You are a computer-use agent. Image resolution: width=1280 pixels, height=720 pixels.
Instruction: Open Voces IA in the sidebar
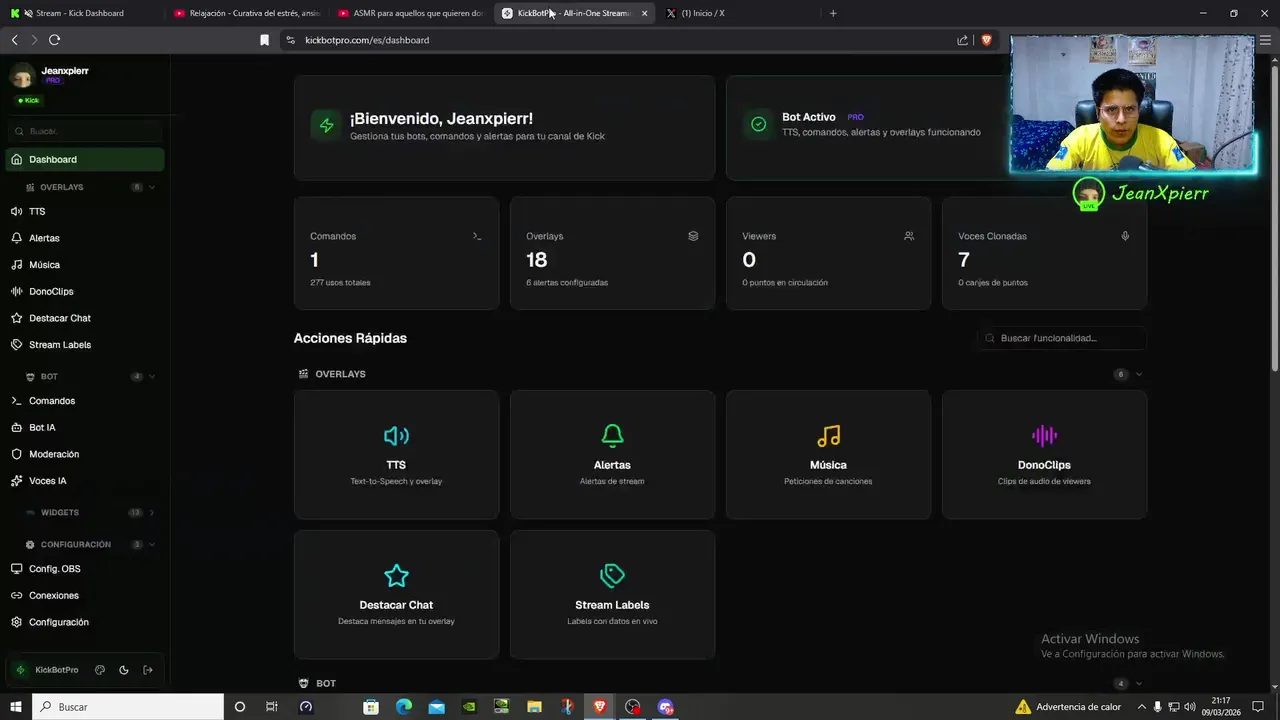point(85,481)
